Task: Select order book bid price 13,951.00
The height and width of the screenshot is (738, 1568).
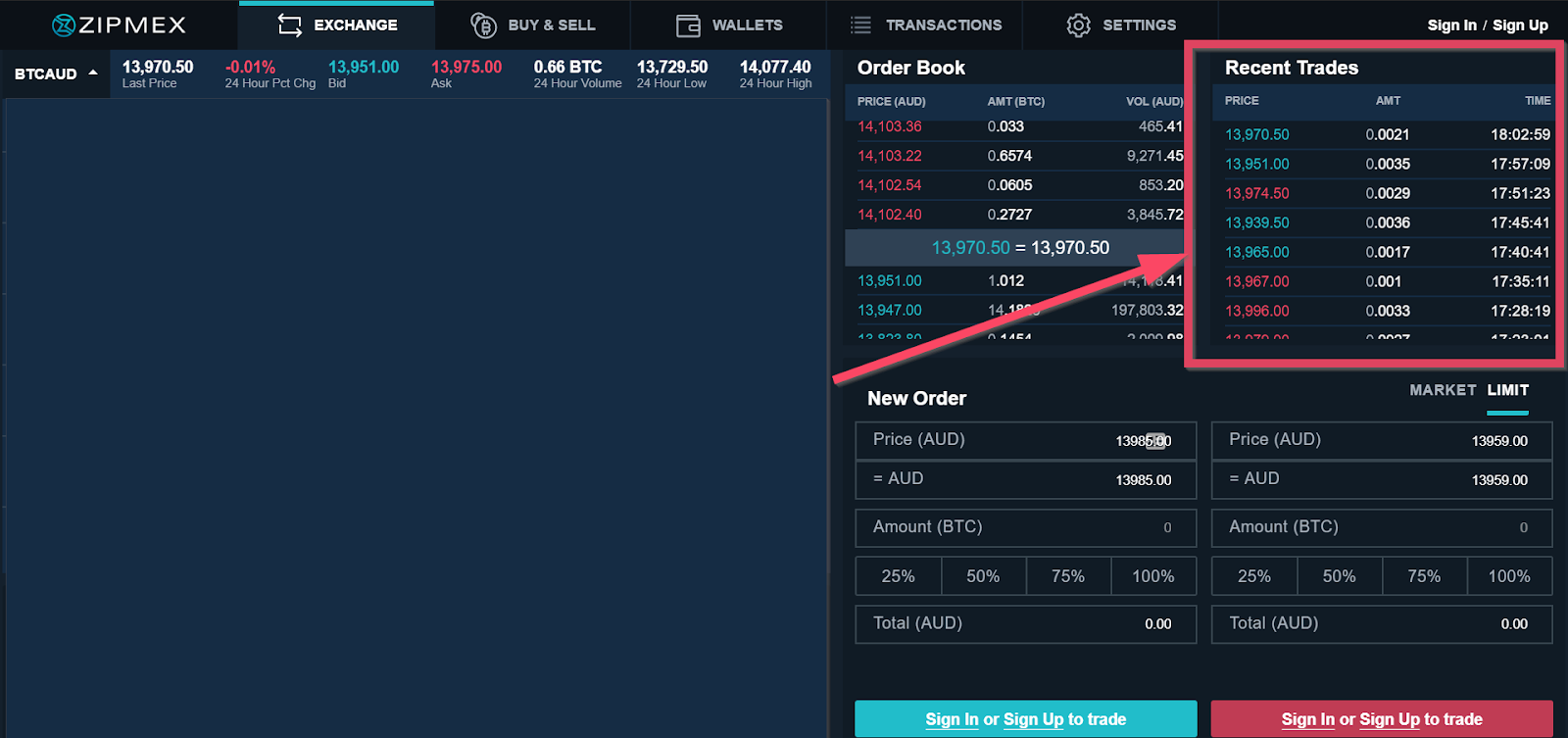Action: click(890, 281)
